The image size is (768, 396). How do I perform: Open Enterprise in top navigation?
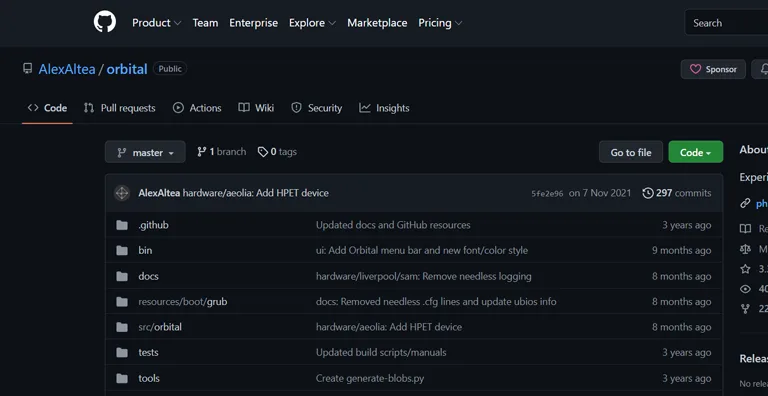(253, 23)
